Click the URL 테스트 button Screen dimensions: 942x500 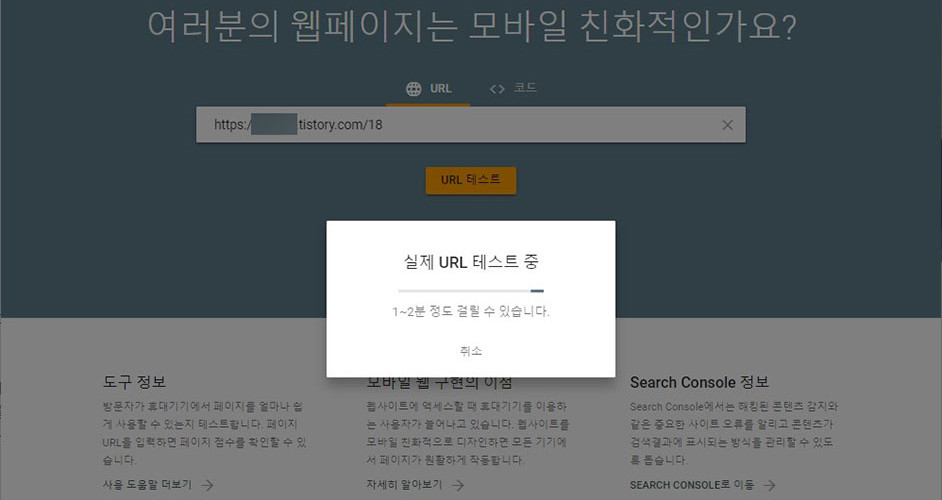pos(470,180)
